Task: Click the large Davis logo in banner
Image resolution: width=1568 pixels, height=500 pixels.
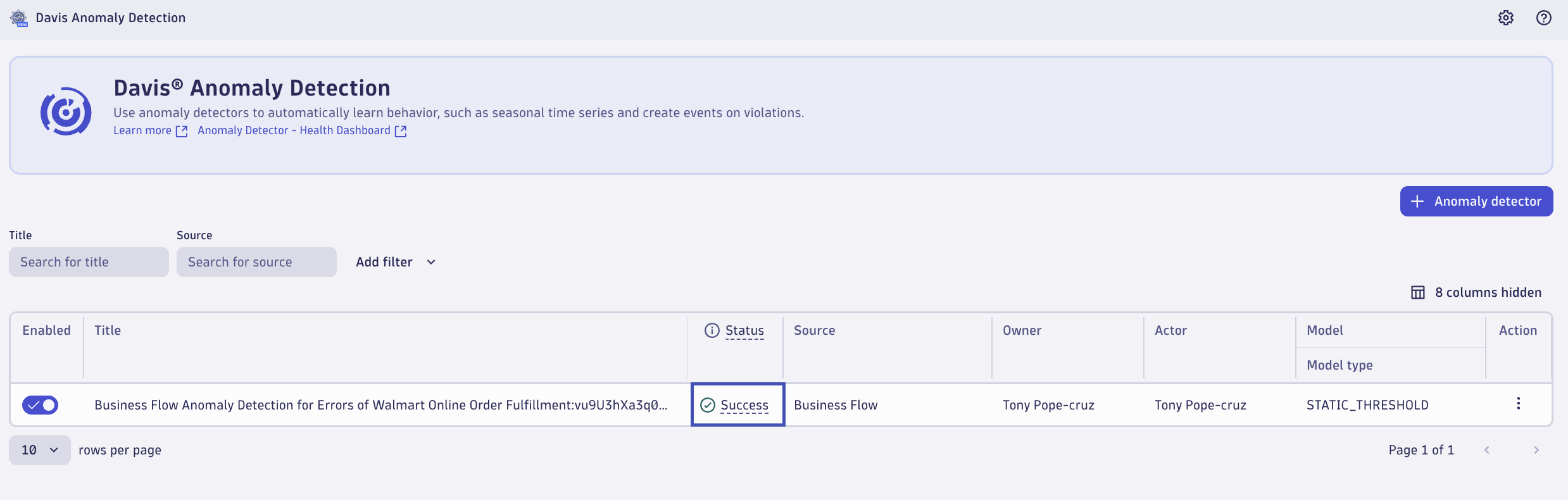Action: (x=66, y=111)
